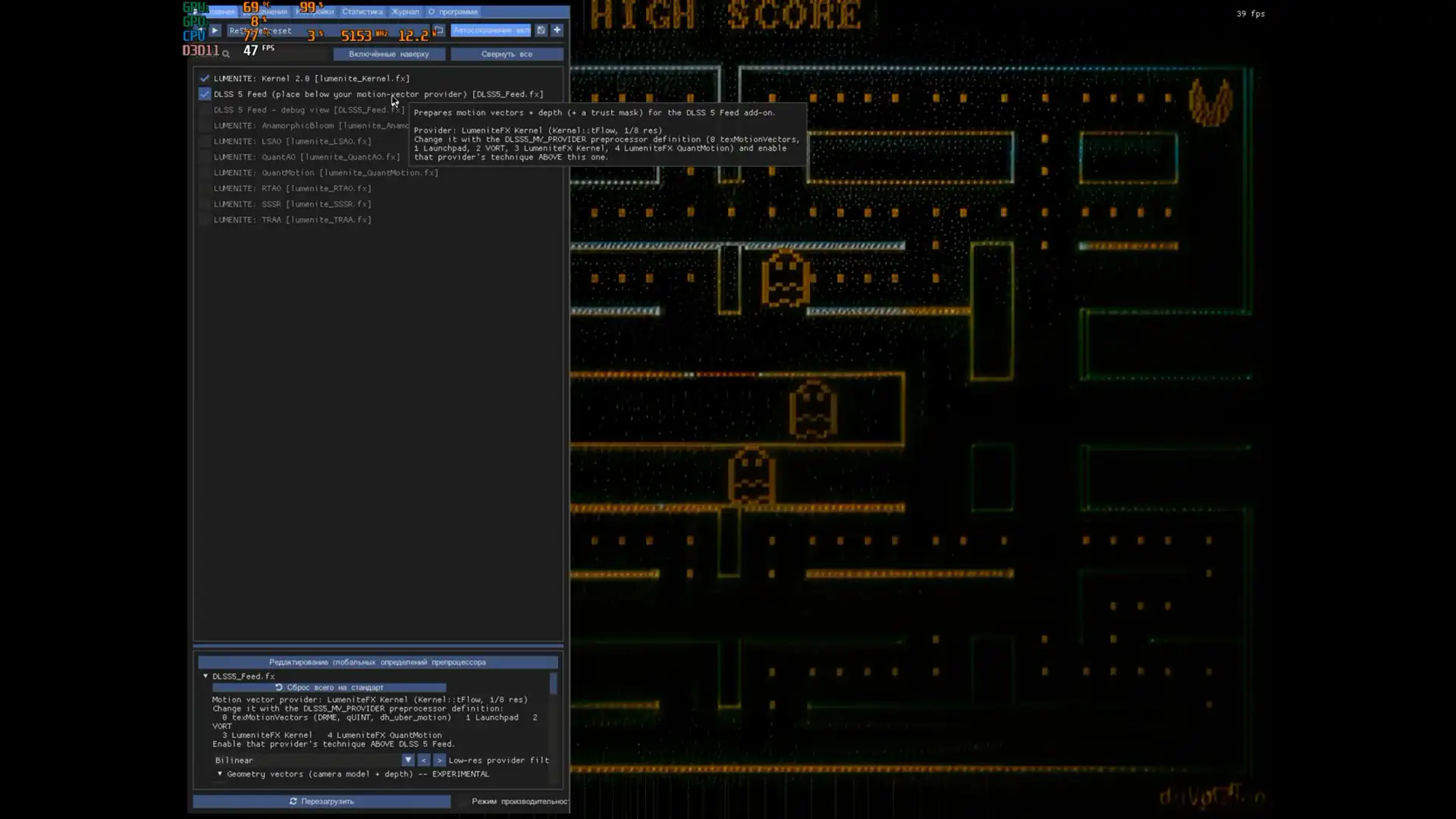Open the Статистика tab

[362, 11]
